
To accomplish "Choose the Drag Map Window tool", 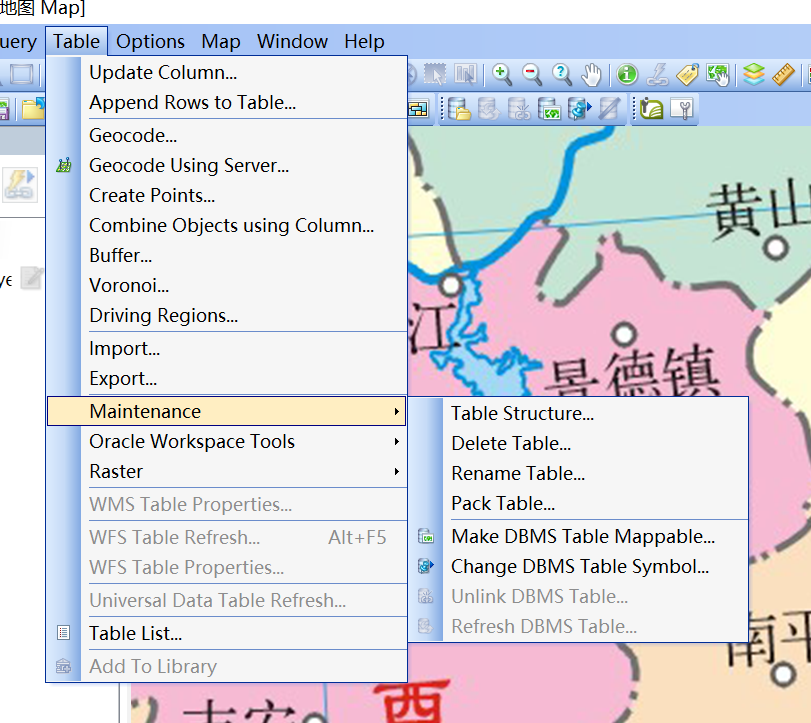I will 718,74.
